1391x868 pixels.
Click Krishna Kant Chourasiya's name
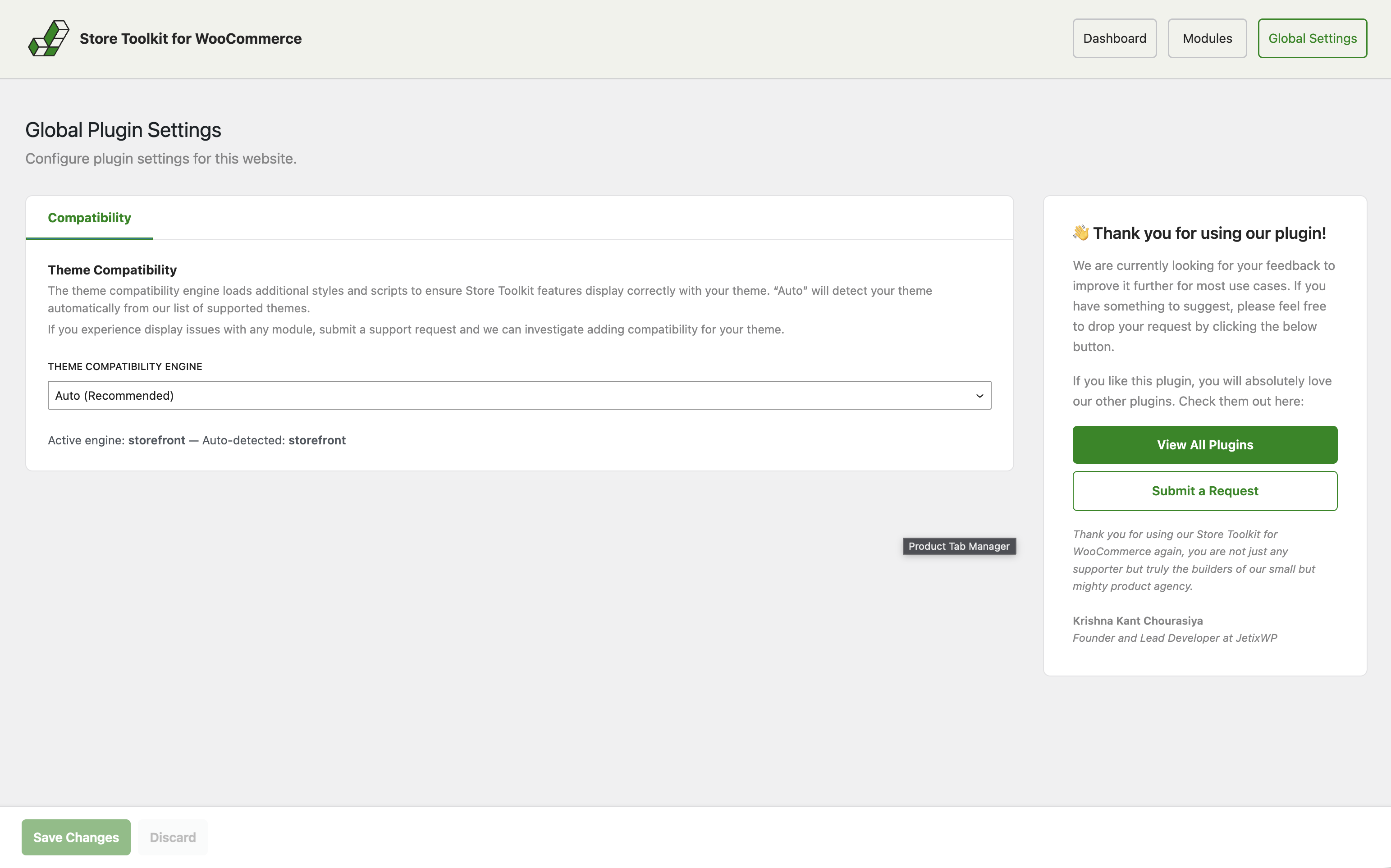1138,621
